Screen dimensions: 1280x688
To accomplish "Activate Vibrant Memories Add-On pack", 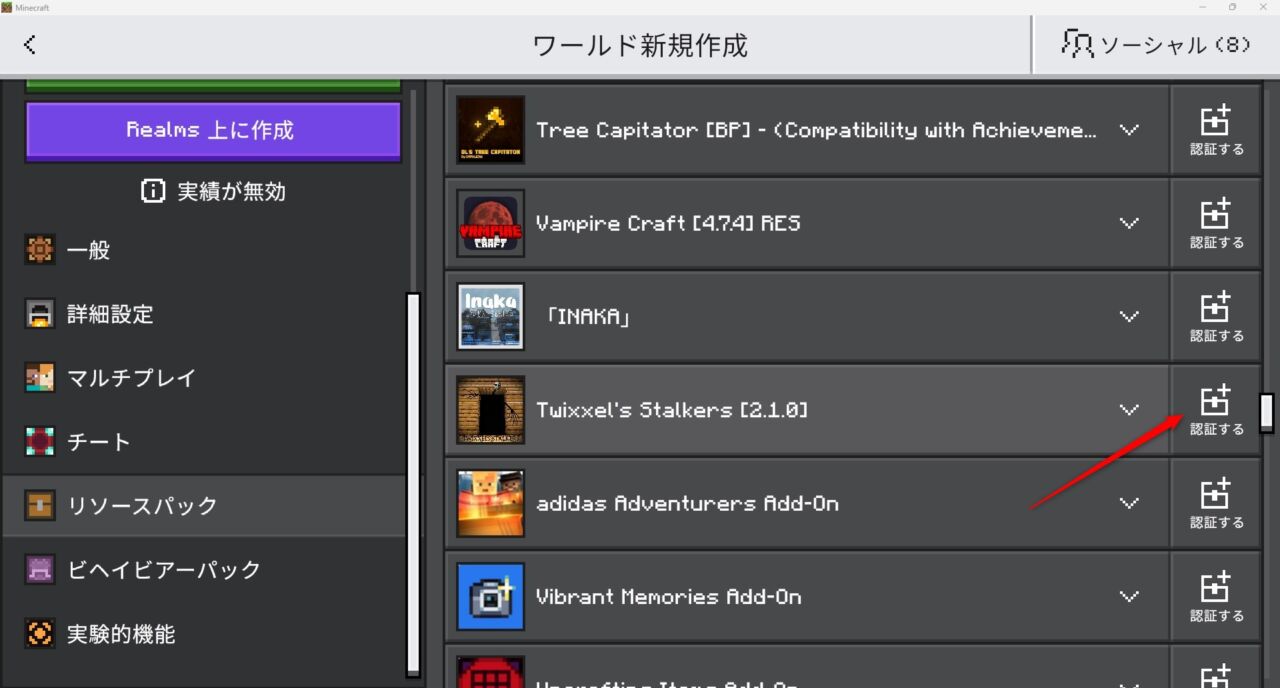I will pyautogui.click(x=1216, y=596).
